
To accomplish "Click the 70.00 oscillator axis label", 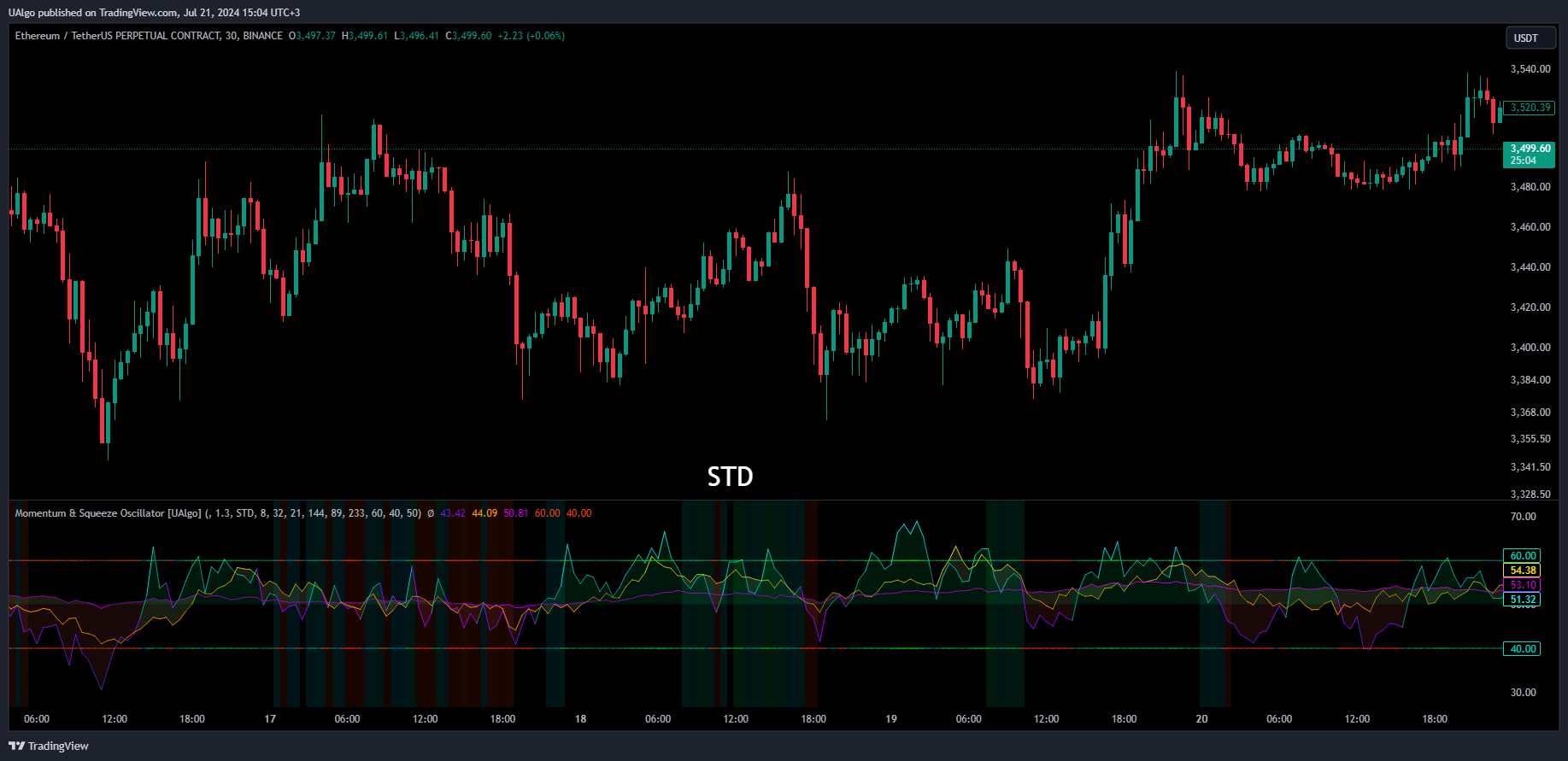I will tap(1523, 517).
